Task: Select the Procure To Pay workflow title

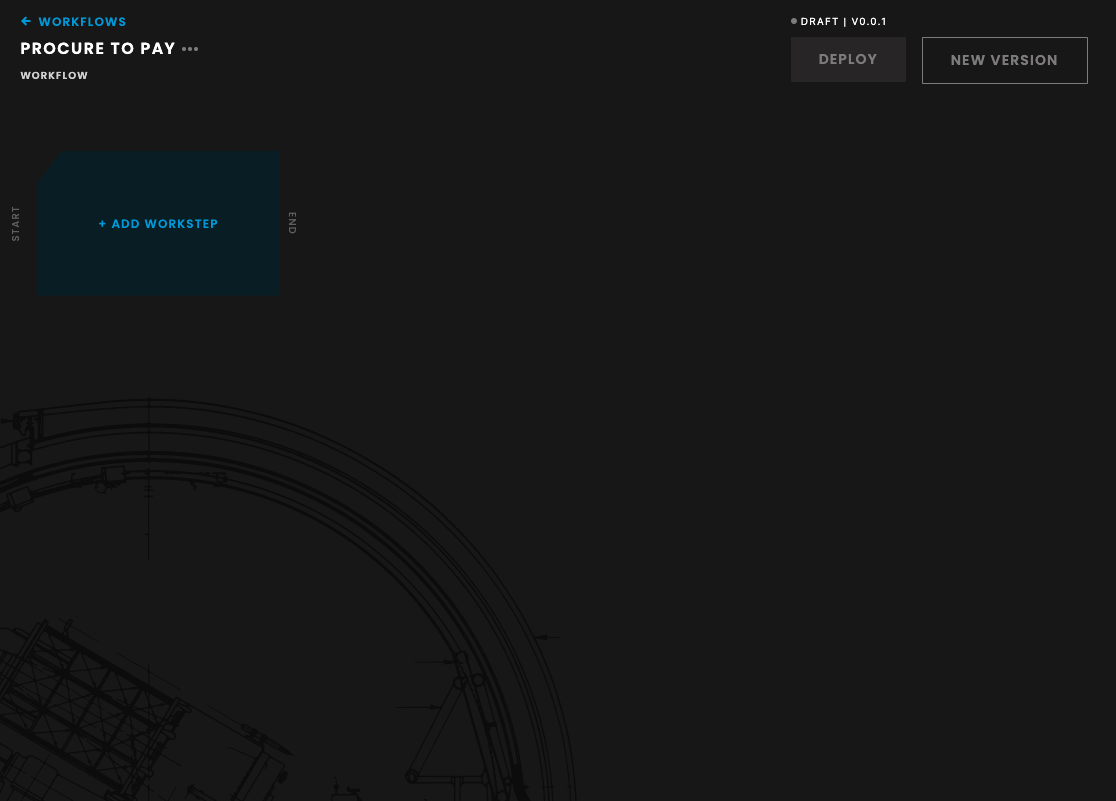Action: (98, 49)
